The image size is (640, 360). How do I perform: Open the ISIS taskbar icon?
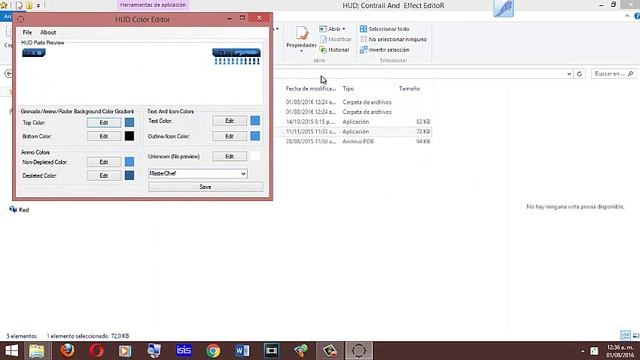tap(184, 351)
